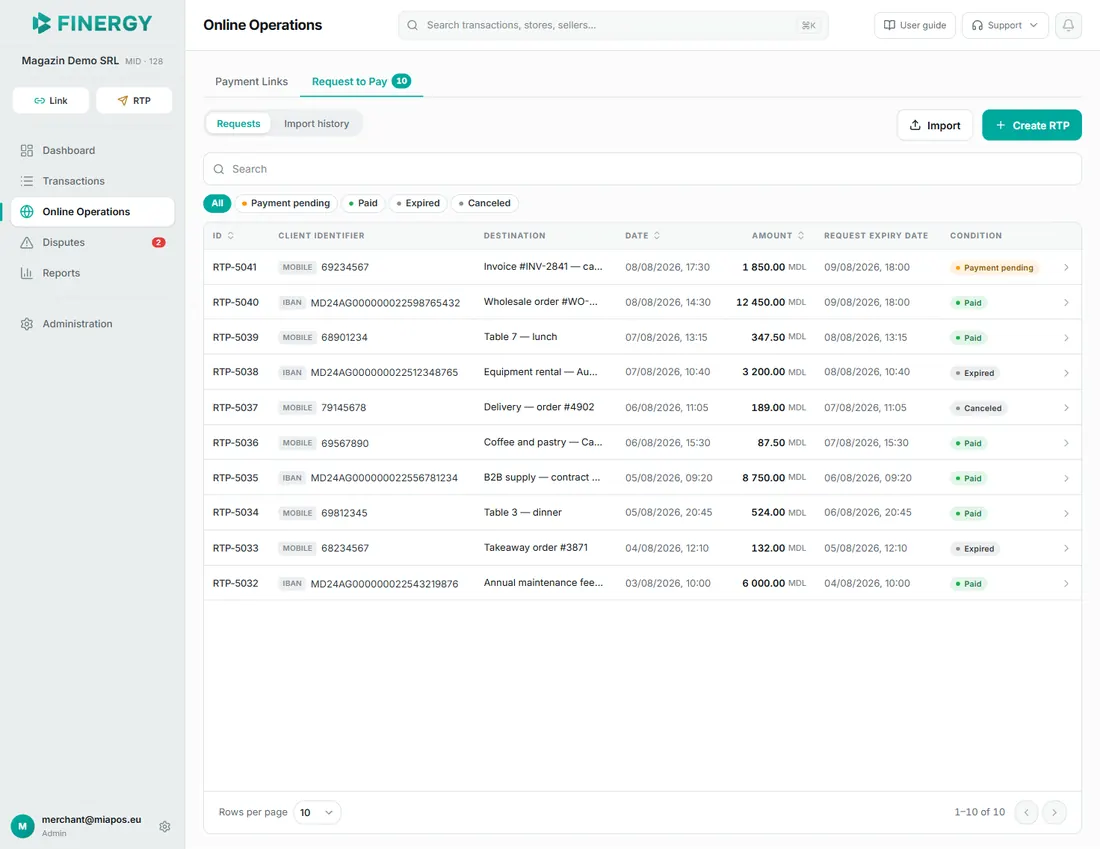Click the Canceled badge on RTP-5037

979,408
